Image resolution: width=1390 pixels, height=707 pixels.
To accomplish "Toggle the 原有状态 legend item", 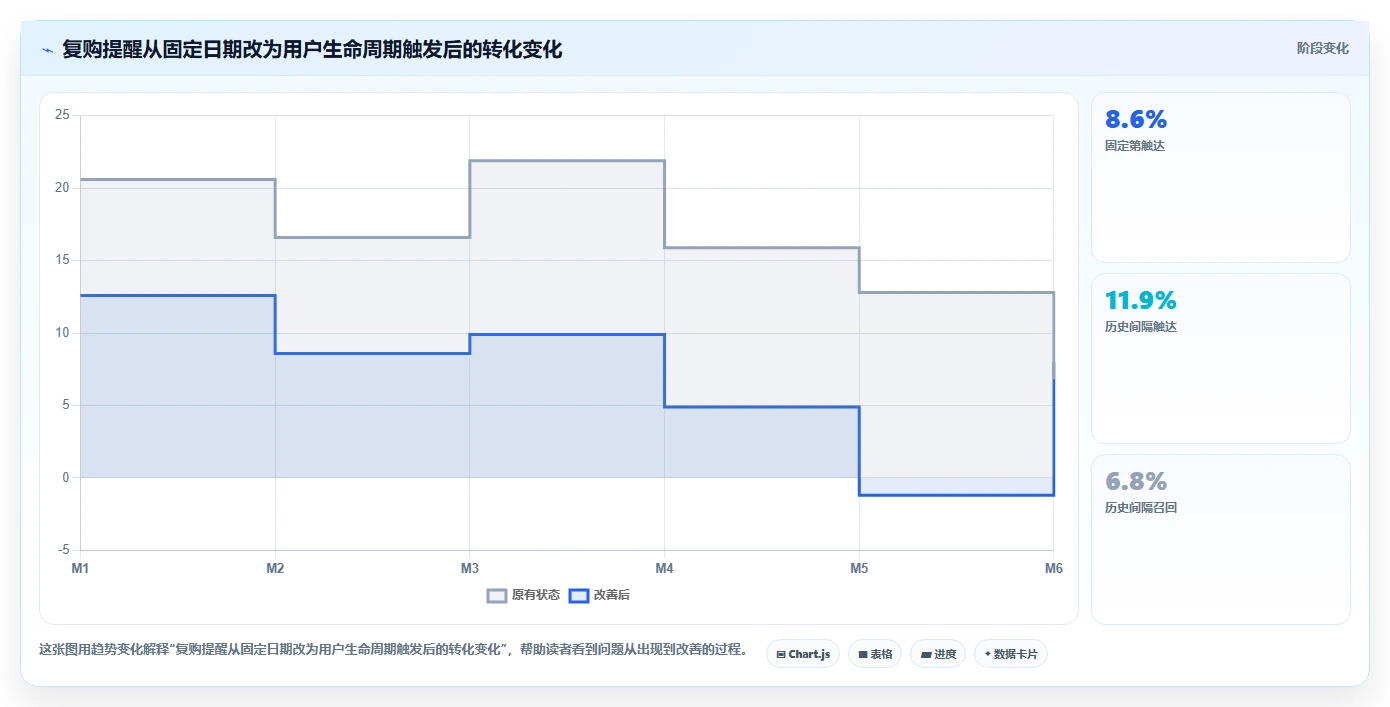I will pos(523,595).
